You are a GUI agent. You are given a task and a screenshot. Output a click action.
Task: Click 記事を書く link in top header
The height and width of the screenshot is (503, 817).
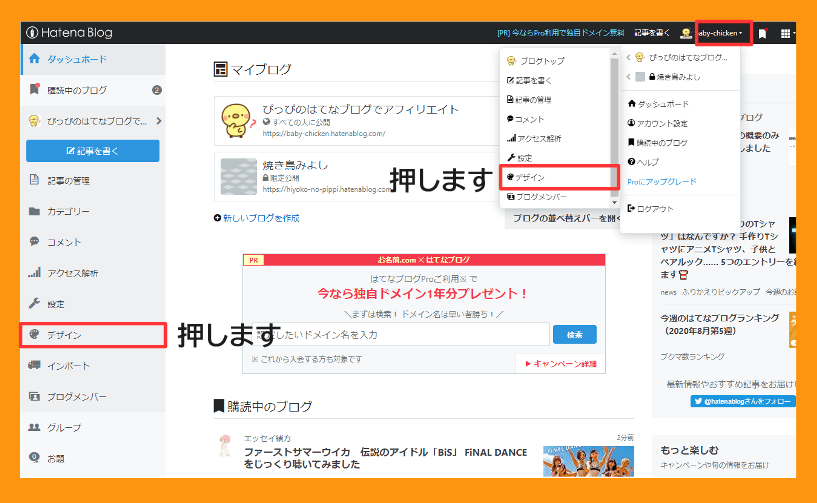(x=652, y=33)
